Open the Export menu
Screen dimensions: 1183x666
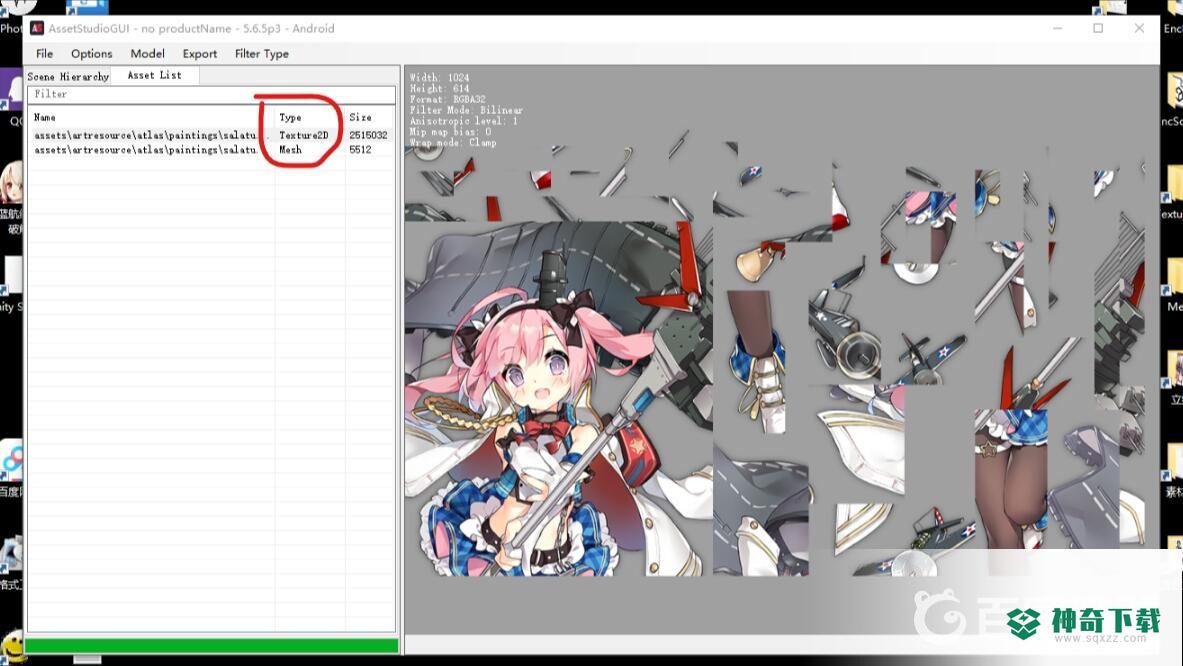(x=199, y=54)
